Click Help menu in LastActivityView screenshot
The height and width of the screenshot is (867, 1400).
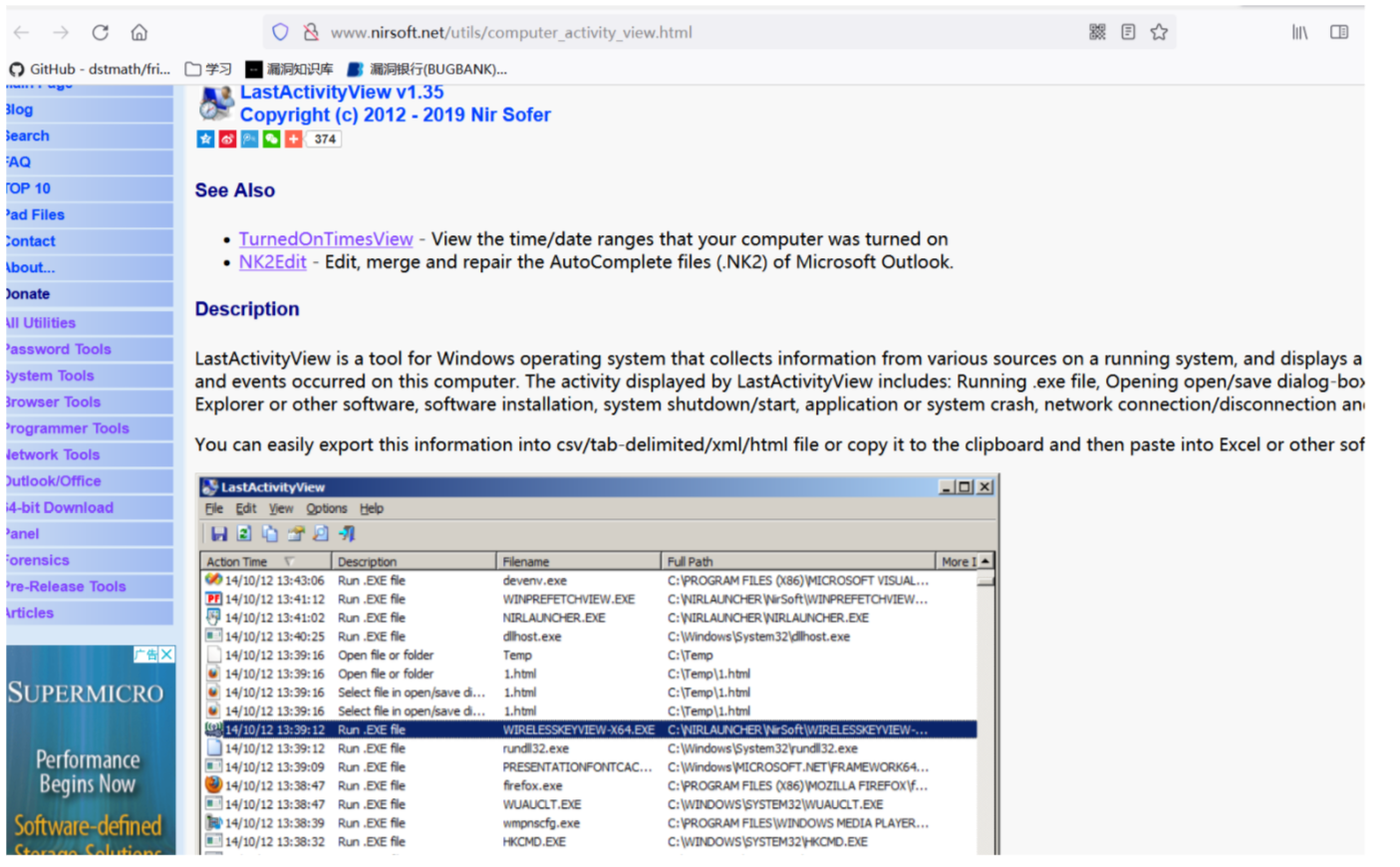(x=372, y=508)
